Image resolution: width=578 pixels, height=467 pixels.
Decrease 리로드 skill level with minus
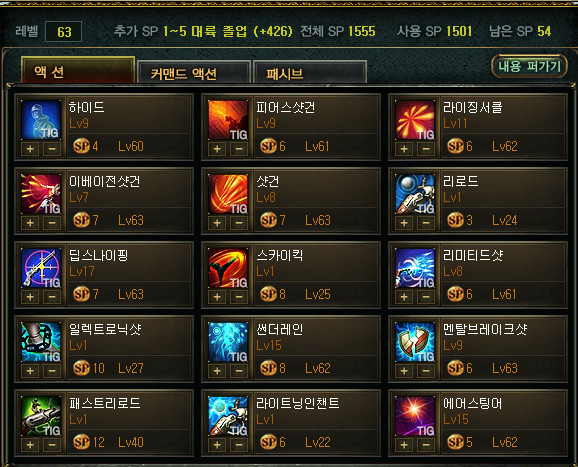(426, 223)
